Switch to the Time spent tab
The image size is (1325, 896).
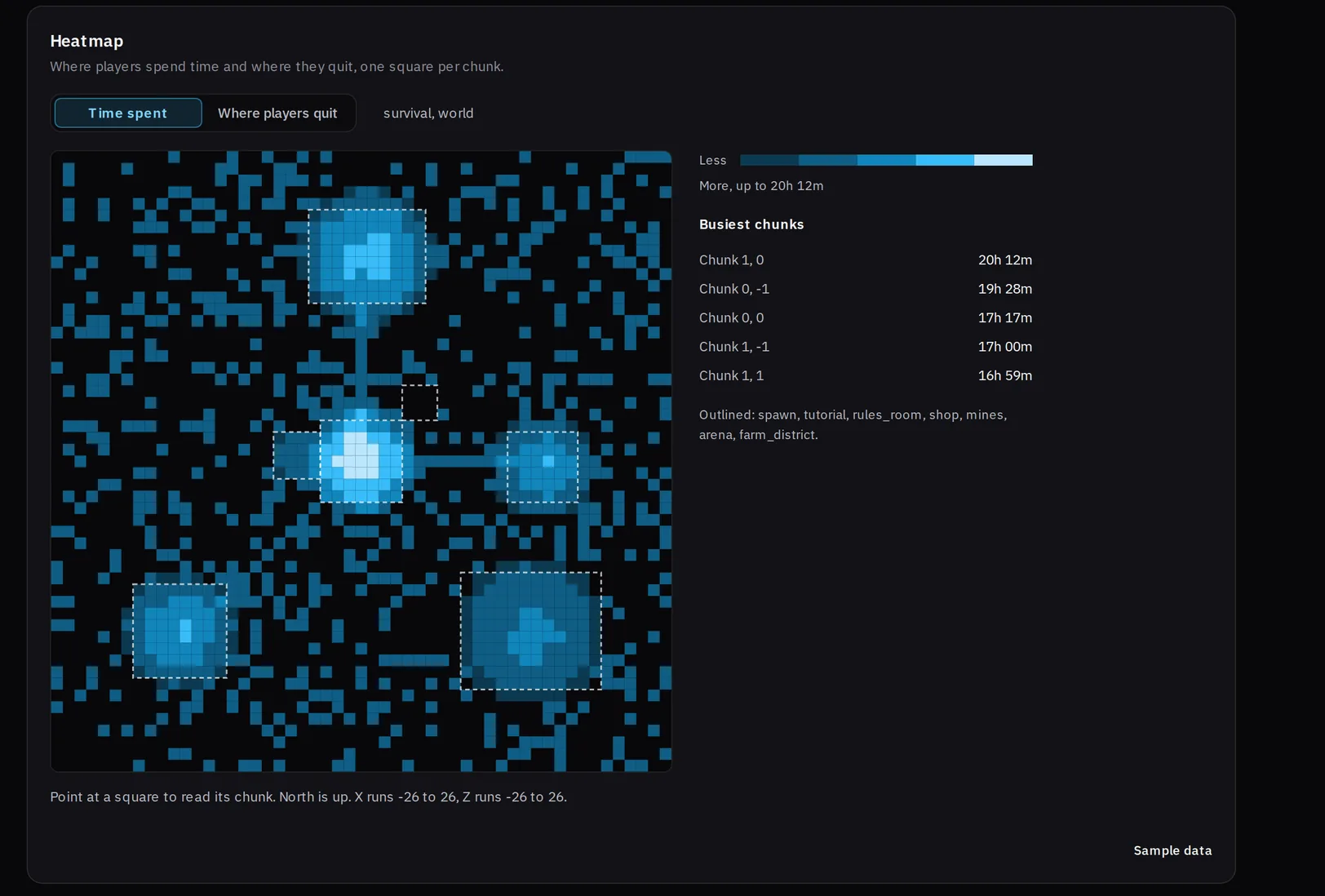[128, 113]
